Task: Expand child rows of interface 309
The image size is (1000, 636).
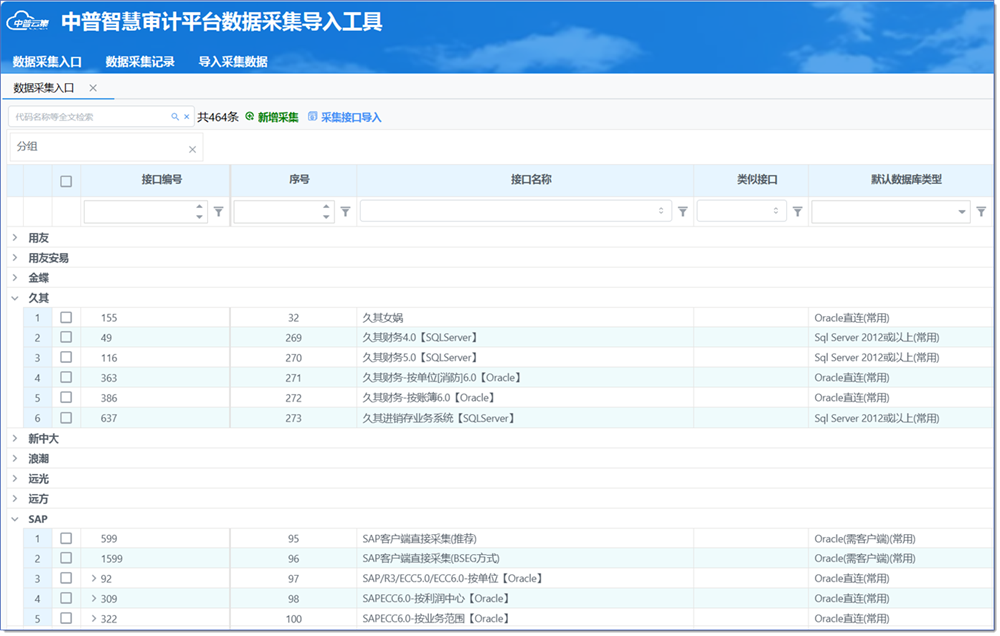Action: [94, 598]
